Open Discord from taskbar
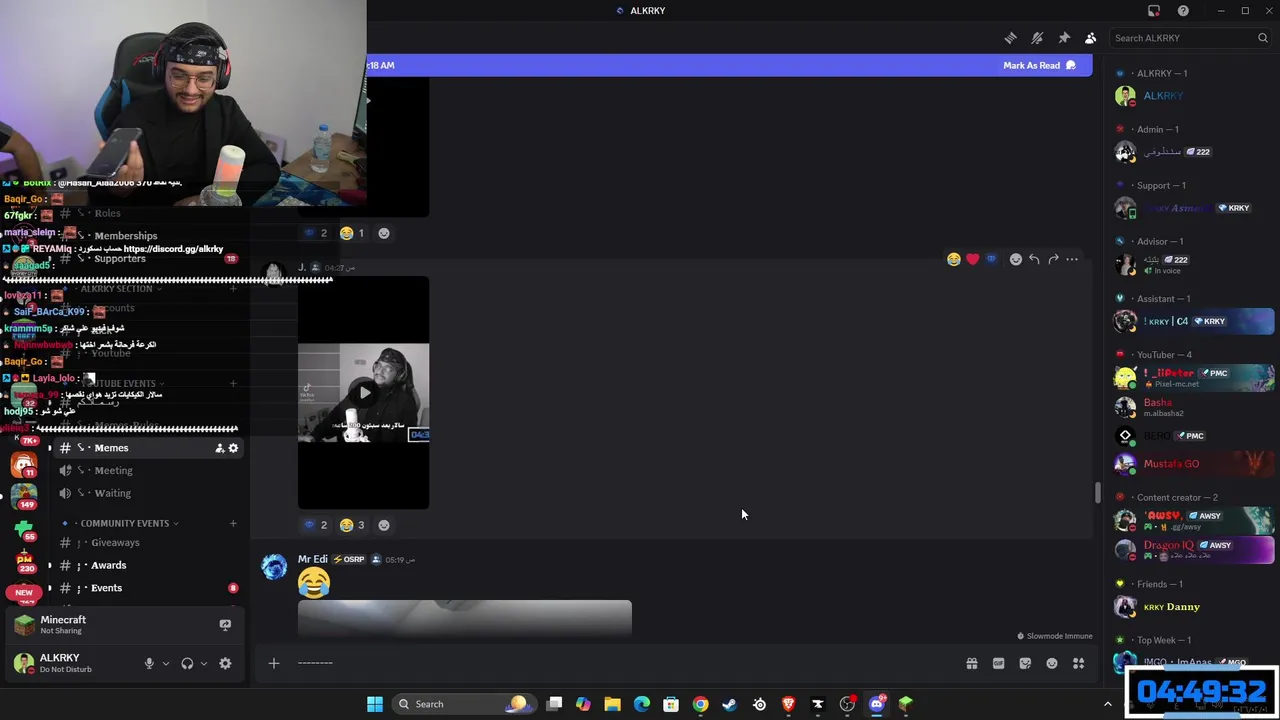Image resolution: width=1280 pixels, height=720 pixels. coord(877,704)
